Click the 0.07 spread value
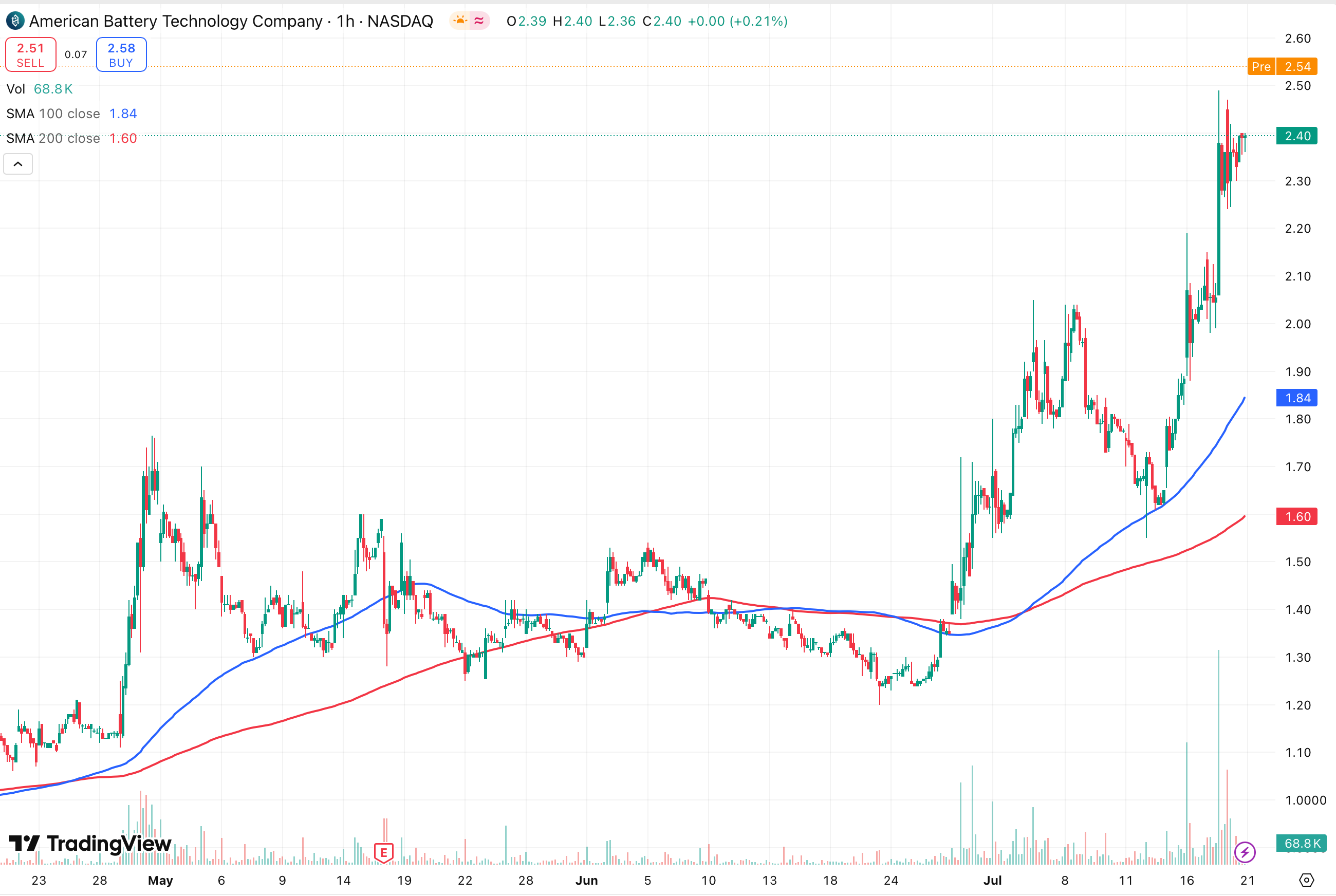 [x=76, y=55]
